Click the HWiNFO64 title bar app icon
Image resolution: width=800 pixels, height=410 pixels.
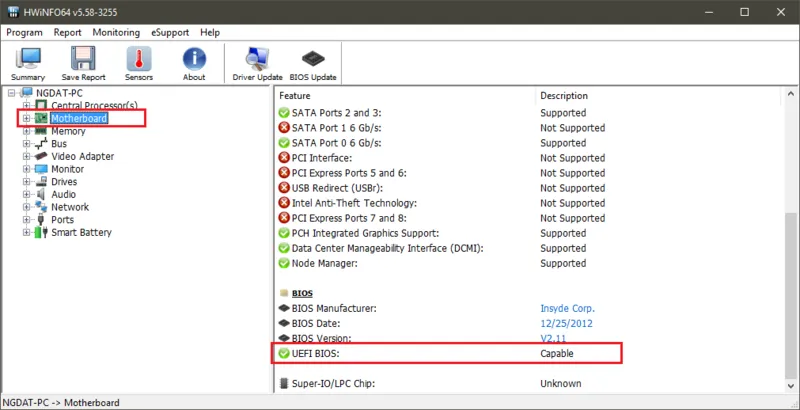tap(14, 12)
